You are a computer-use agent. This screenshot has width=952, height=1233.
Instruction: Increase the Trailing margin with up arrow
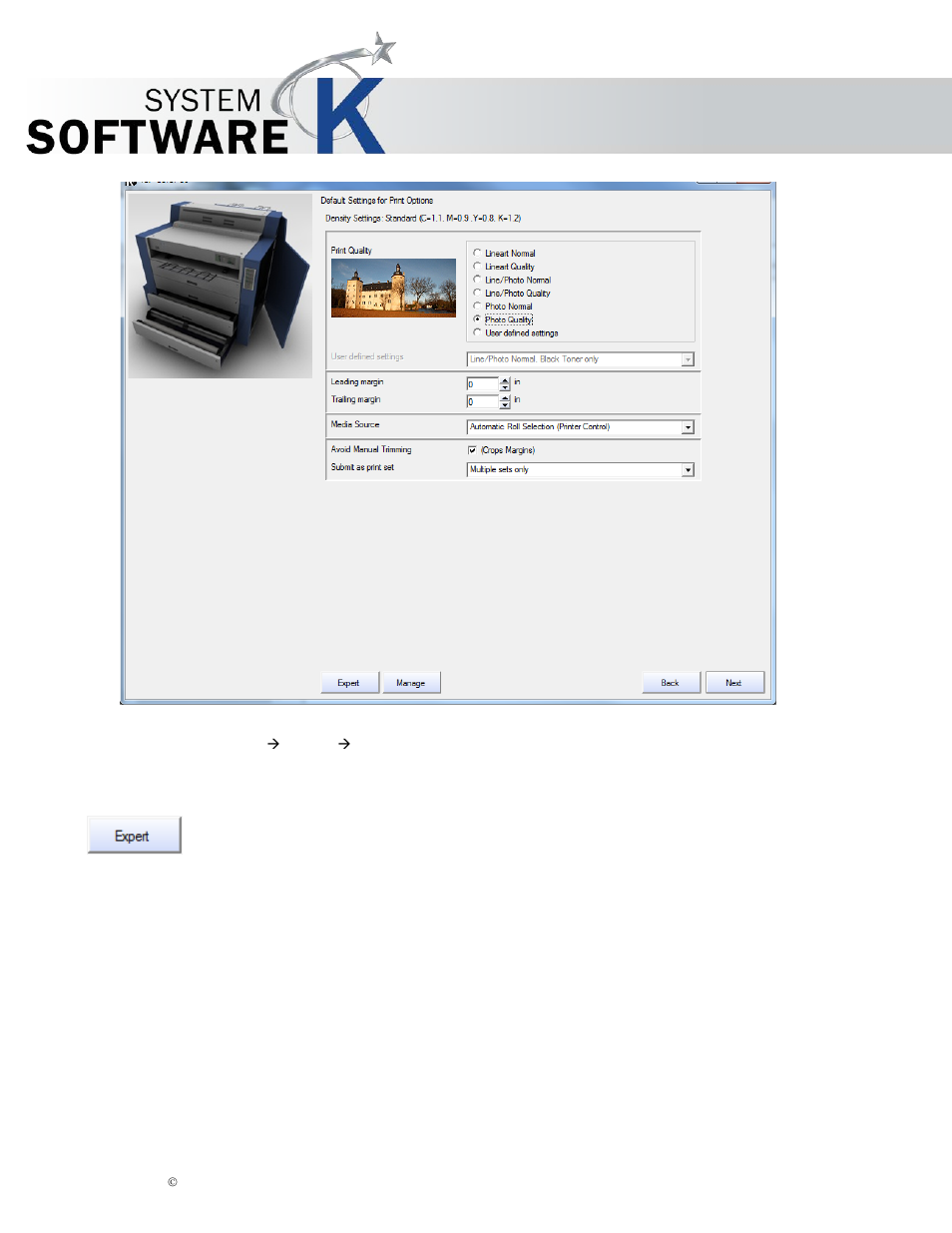505,398
